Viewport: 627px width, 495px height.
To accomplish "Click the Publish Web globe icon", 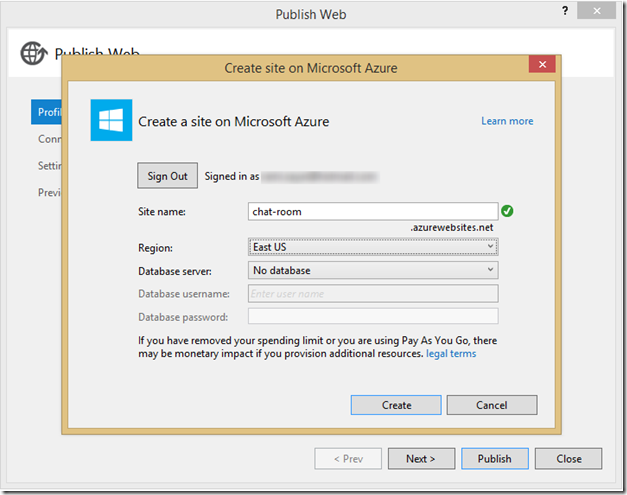I will pos(34,53).
